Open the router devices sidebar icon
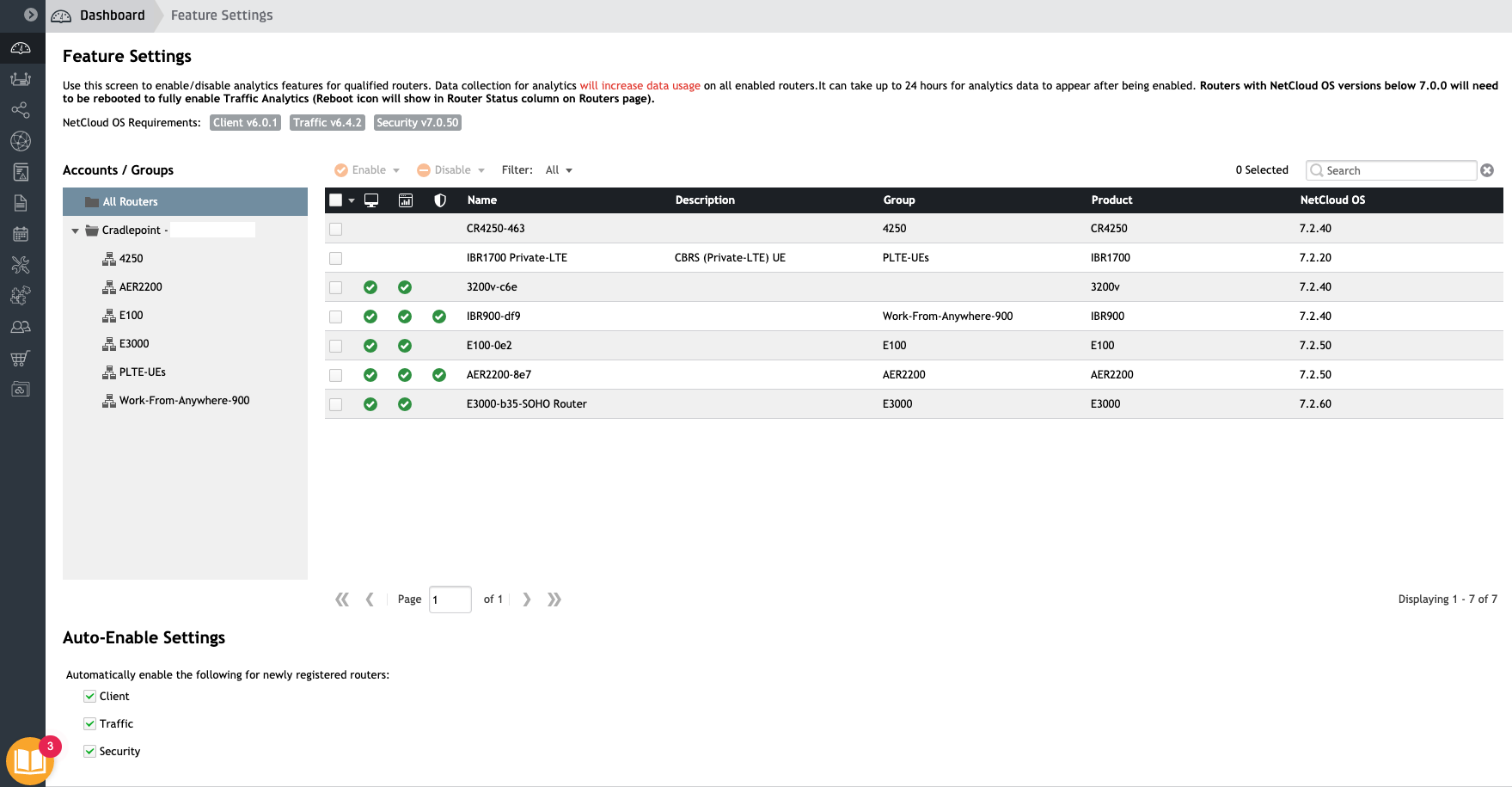The width and height of the screenshot is (1512, 787). 21,79
